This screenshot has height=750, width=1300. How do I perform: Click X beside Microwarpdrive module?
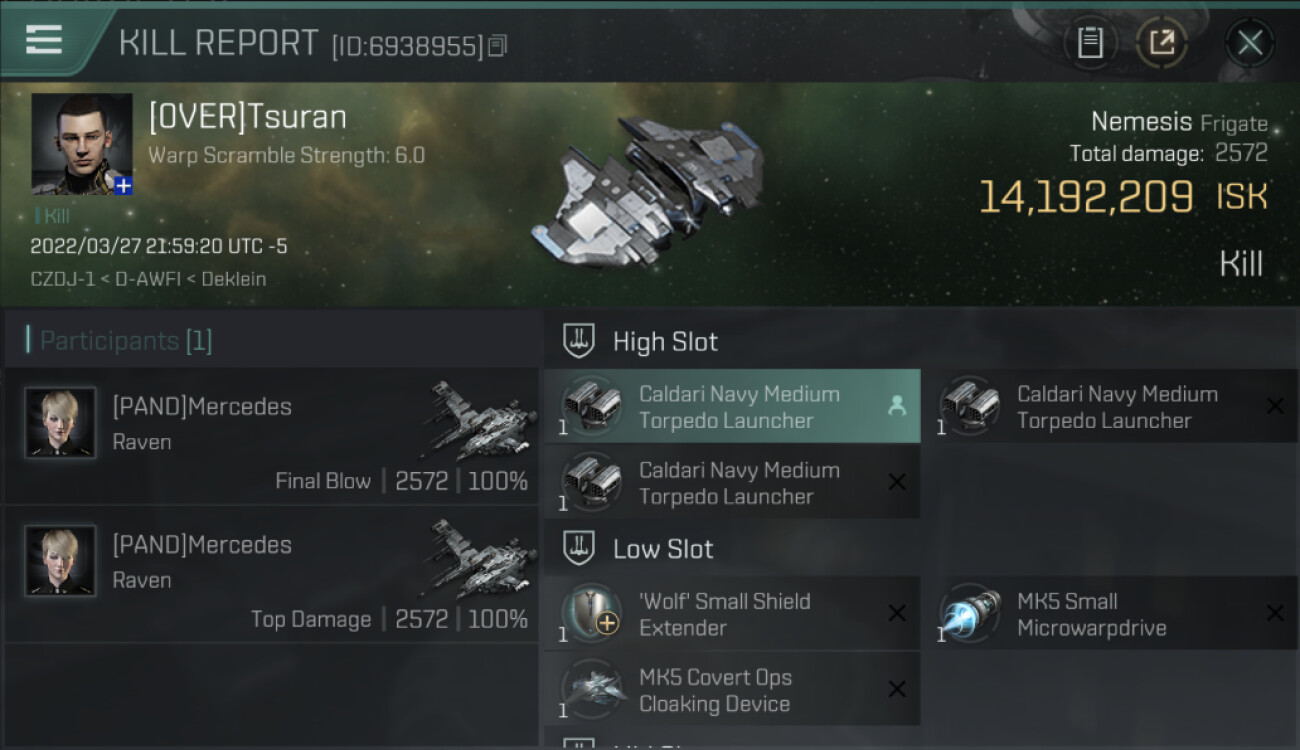pyautogui.click(x=1275, y=613)
